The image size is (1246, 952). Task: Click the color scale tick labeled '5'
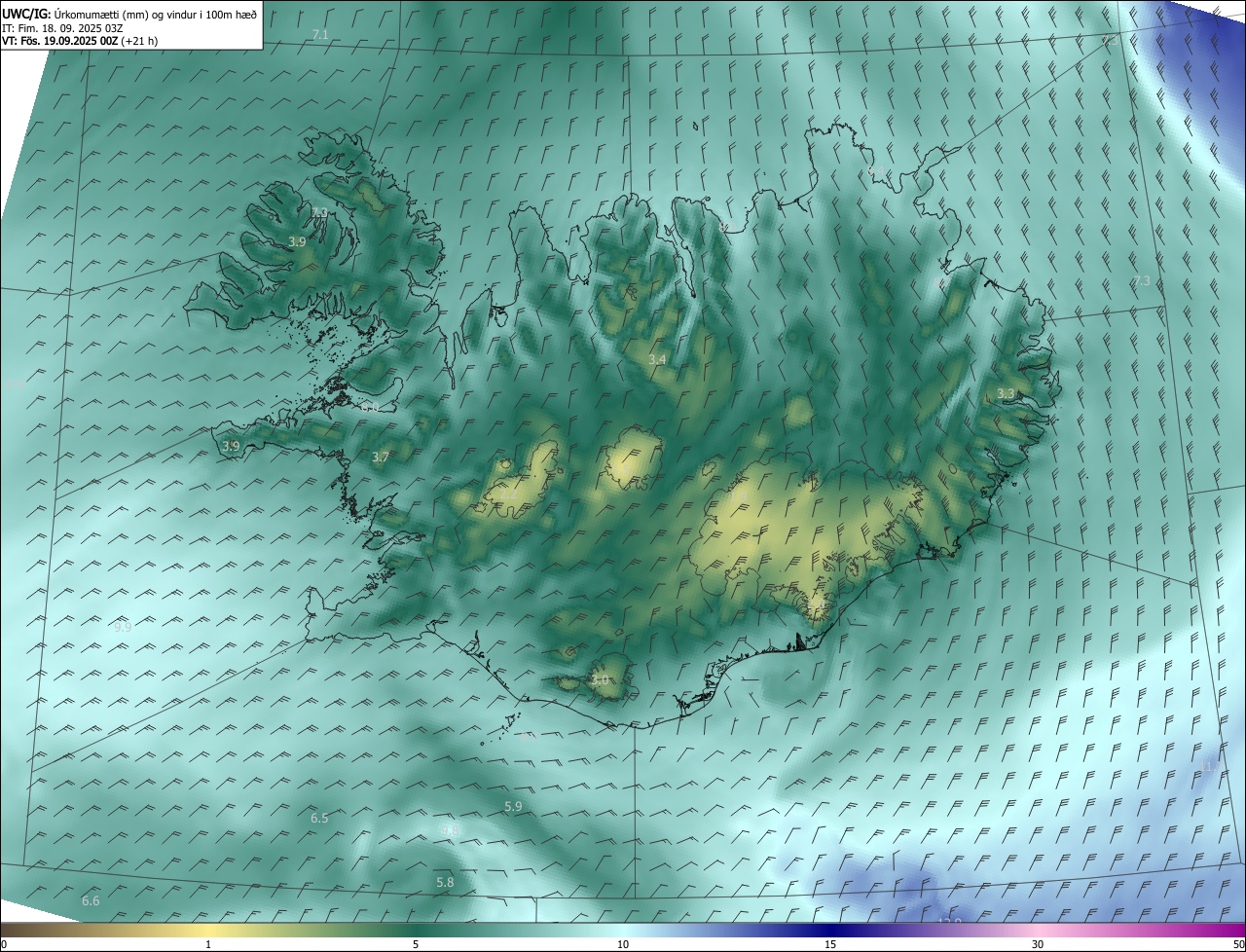point(416,944)
